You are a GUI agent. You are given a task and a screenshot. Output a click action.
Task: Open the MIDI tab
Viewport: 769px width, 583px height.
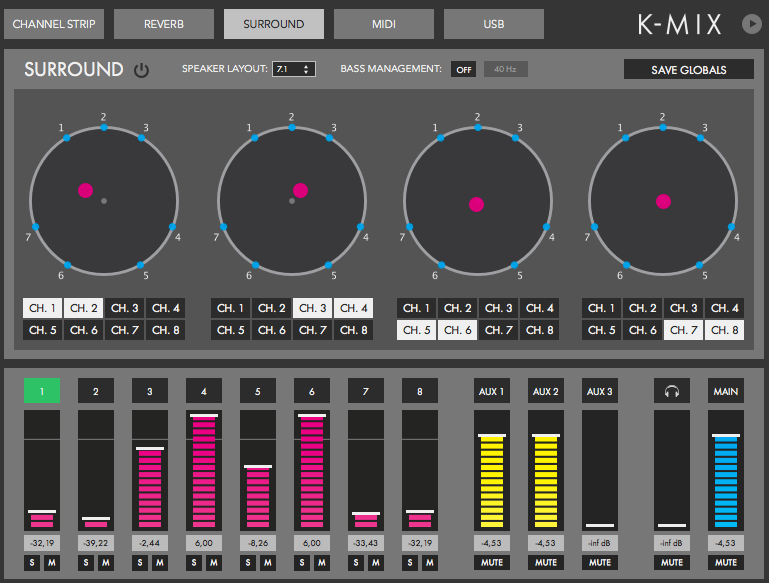(384, 24)
